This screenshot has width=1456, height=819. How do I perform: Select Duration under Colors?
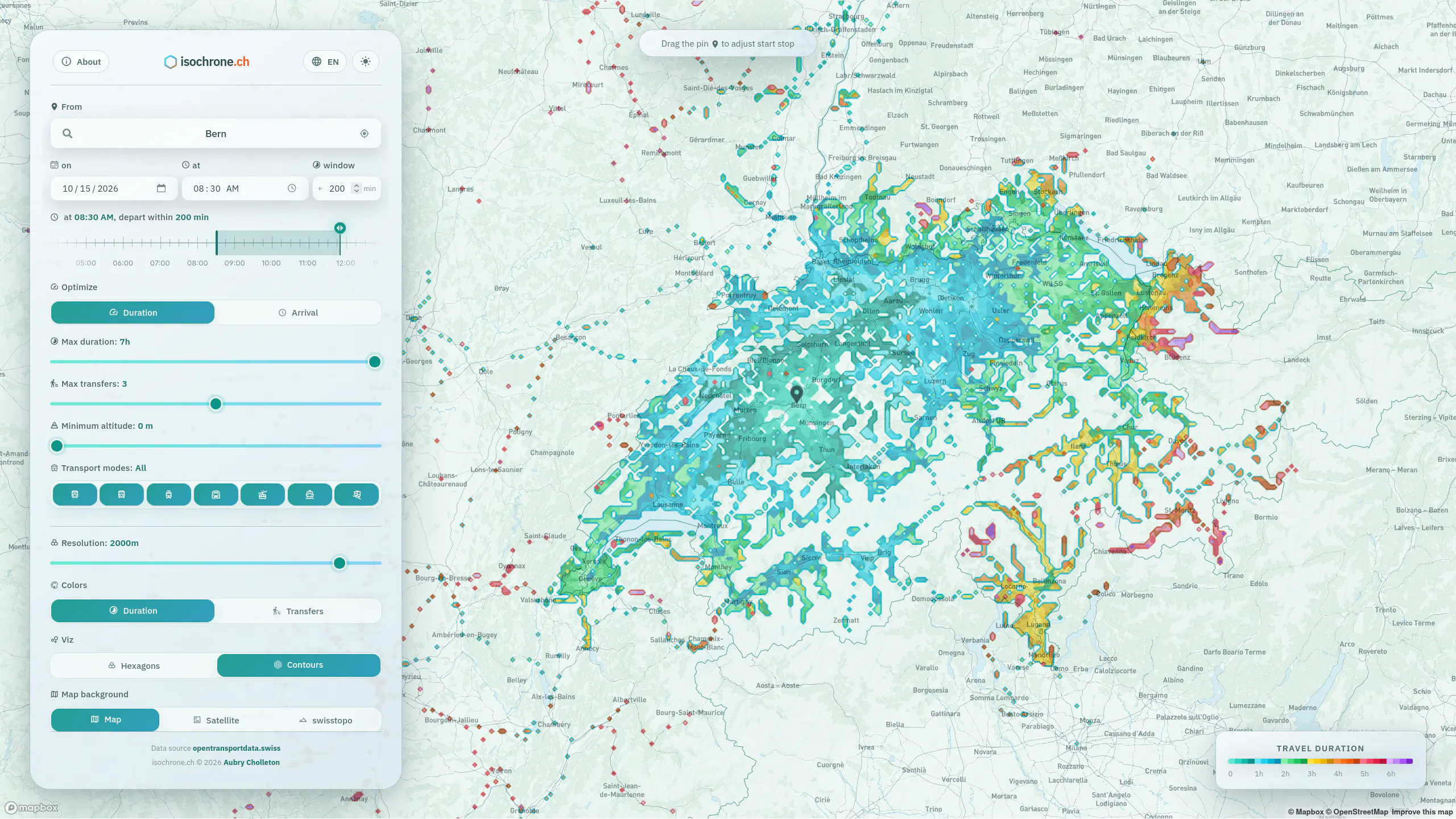133,611
